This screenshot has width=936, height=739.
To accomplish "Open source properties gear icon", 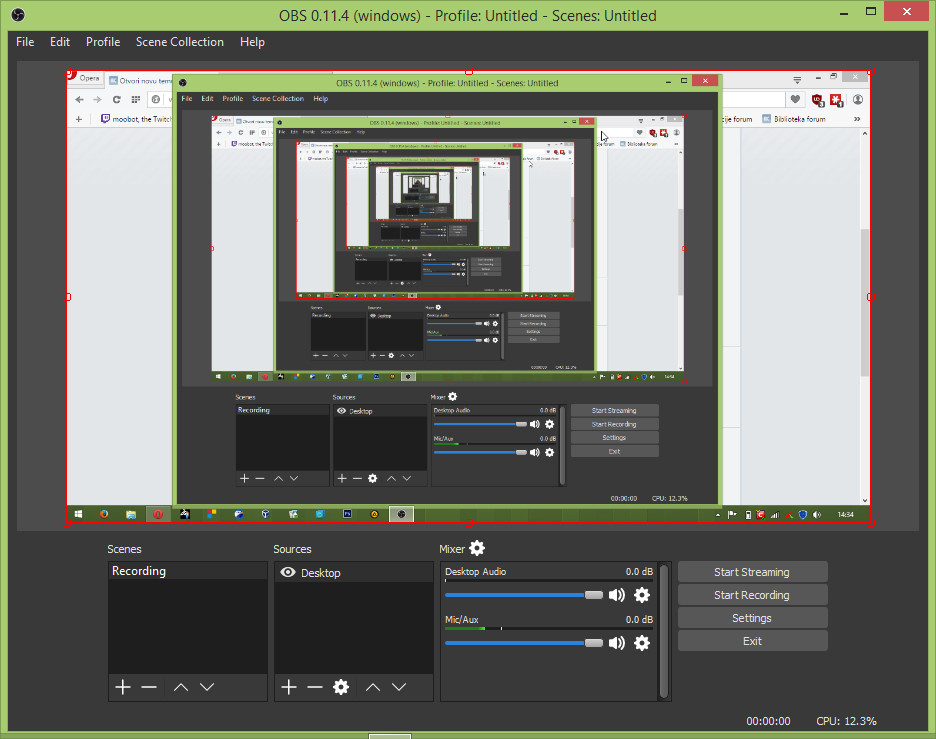I will coord(341,687).
